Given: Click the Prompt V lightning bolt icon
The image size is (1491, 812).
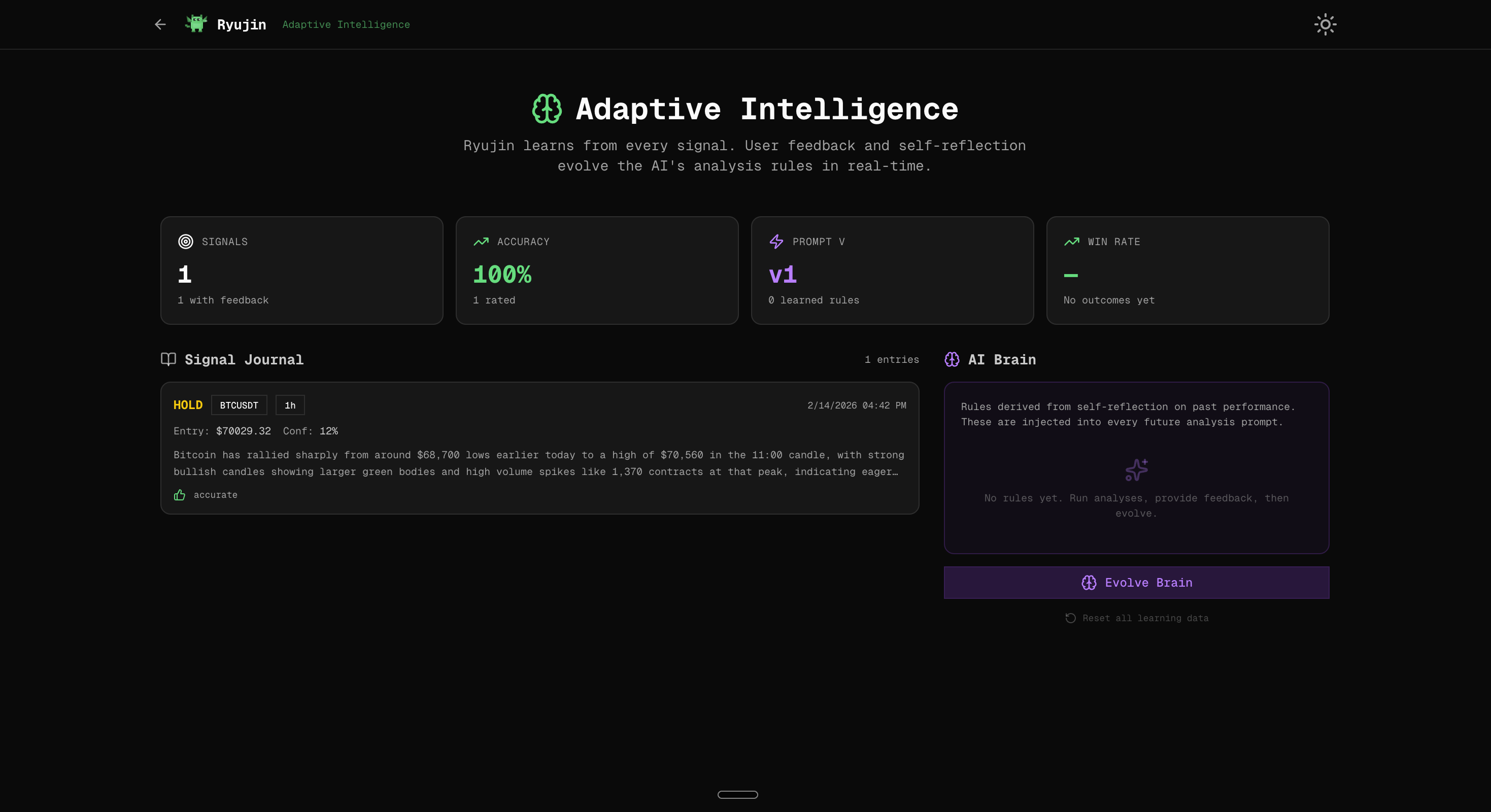Looking at the screenshot, I should tap(776, 242).
